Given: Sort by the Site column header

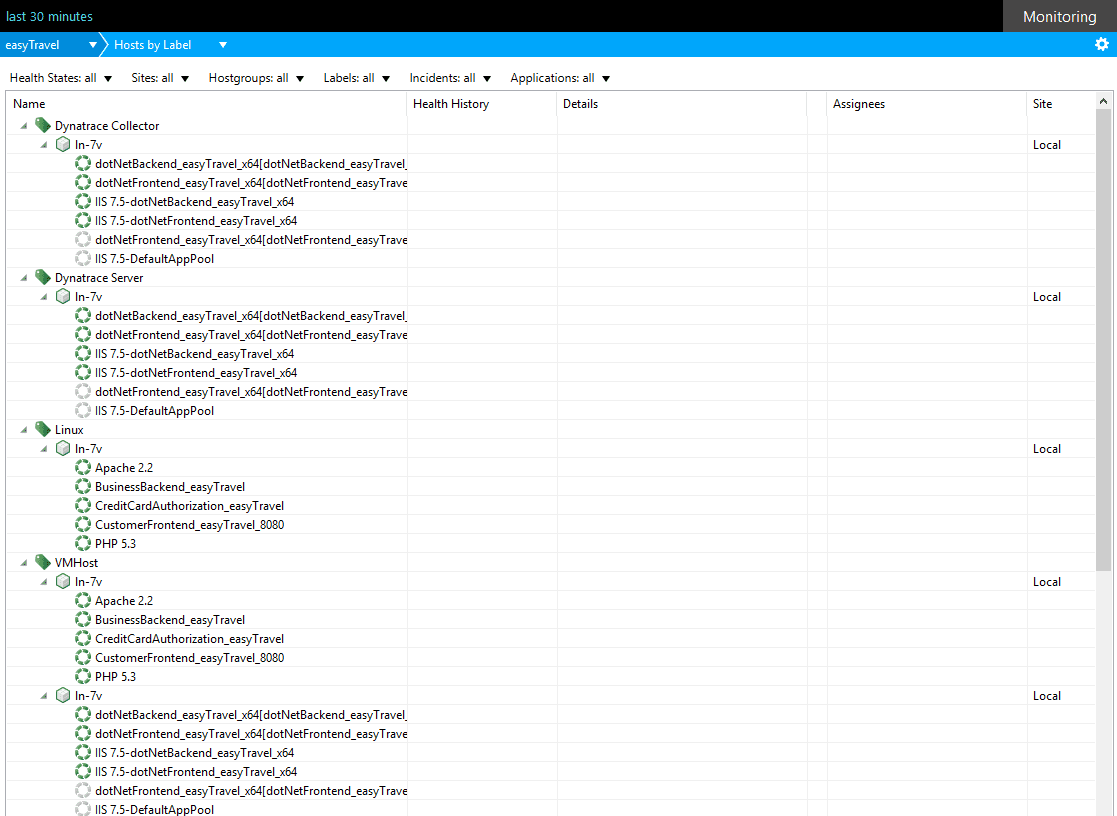Looking at the screenshot, I should click(x=1061, y=104).
